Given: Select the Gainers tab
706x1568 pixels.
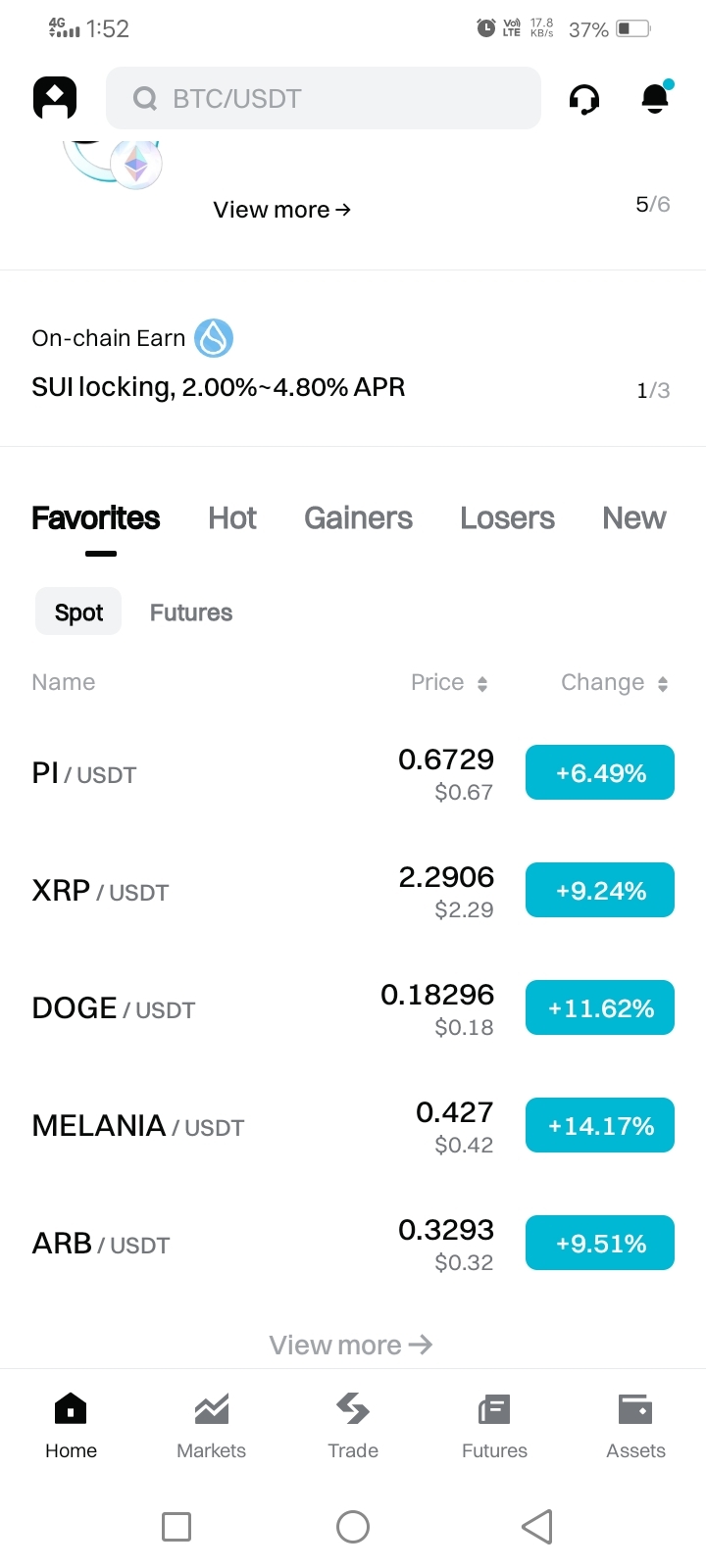Looking at the screenshot, I should coord(358,517).
